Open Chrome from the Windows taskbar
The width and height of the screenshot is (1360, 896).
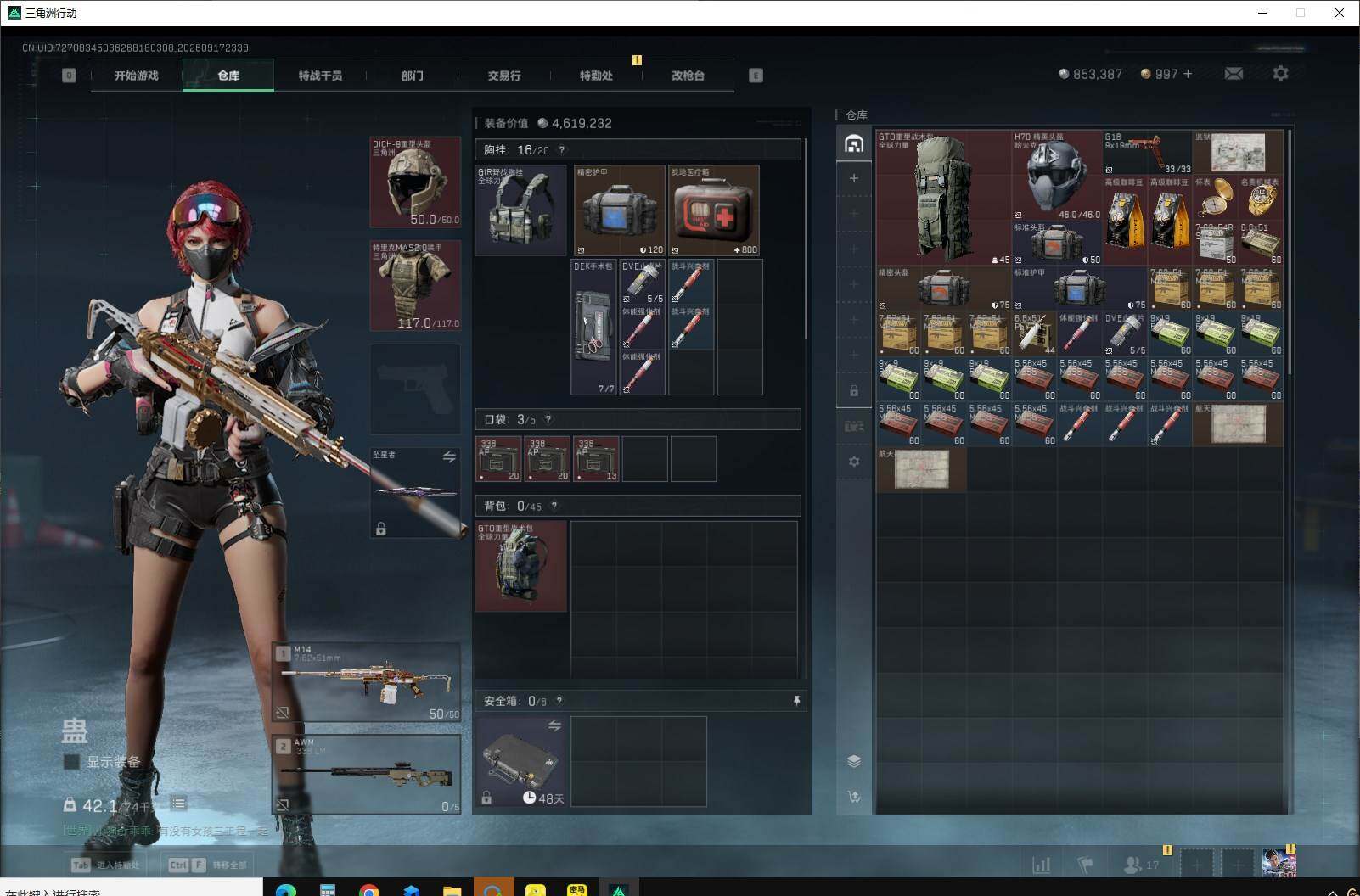point(368,889)
